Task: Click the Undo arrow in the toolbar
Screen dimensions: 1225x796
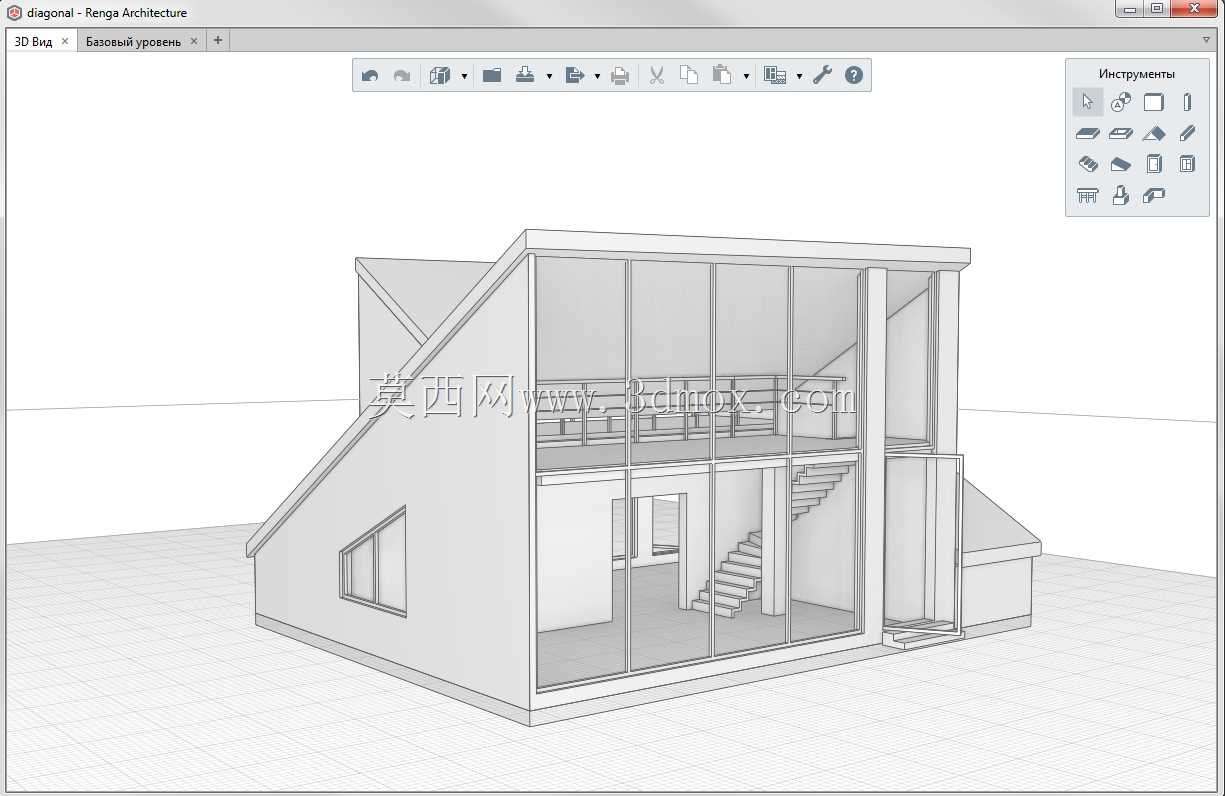Action: (370, 75)
